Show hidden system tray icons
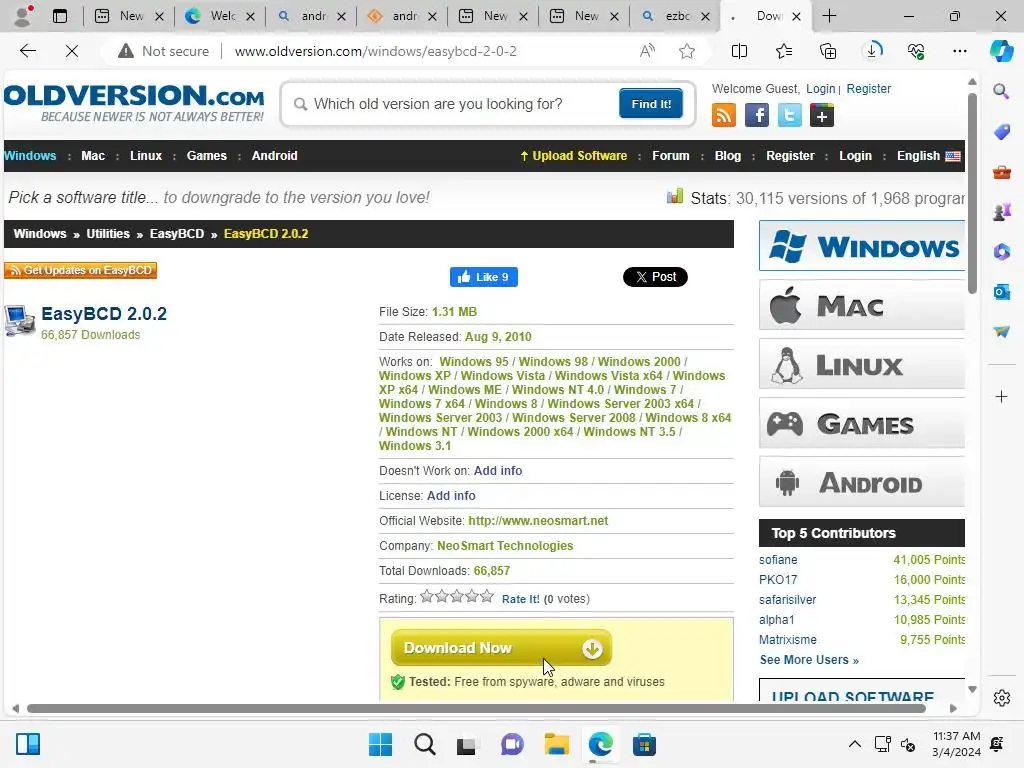 click(854, 744)
